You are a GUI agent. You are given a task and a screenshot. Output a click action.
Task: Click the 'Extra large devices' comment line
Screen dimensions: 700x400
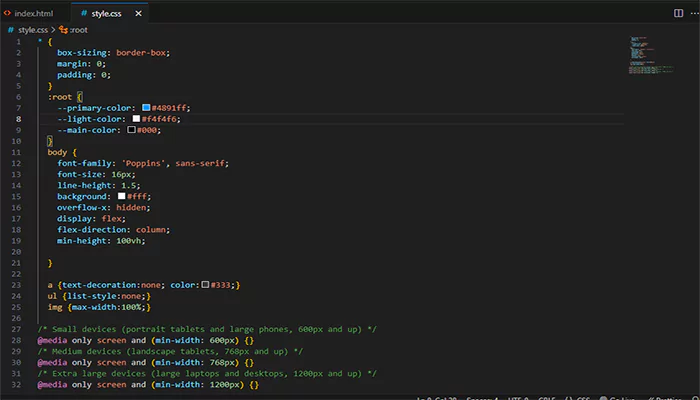click(207, 373)
